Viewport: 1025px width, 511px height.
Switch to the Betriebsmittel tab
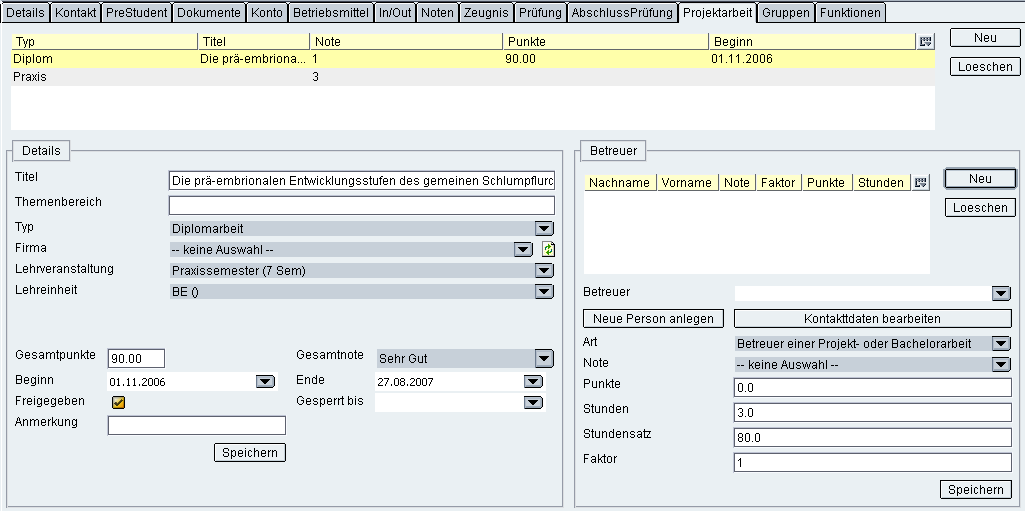click(x=330, y=13)
